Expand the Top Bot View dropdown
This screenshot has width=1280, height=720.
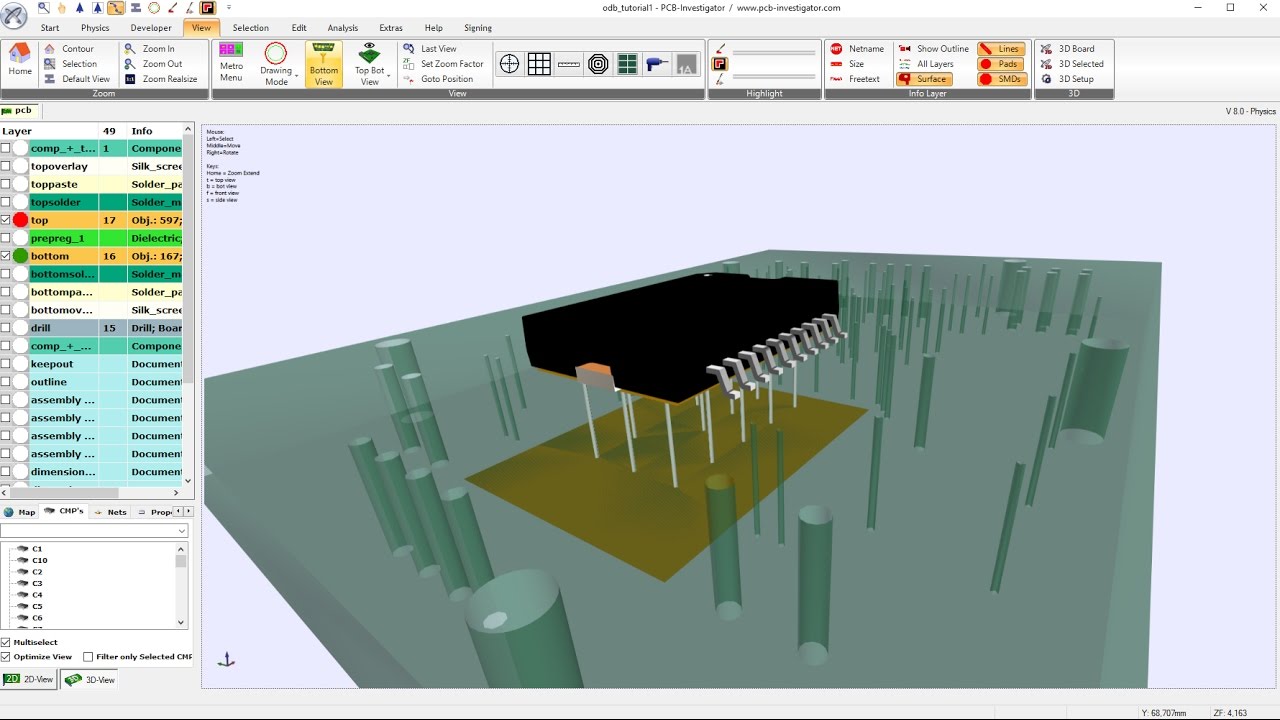pos(370,64)
